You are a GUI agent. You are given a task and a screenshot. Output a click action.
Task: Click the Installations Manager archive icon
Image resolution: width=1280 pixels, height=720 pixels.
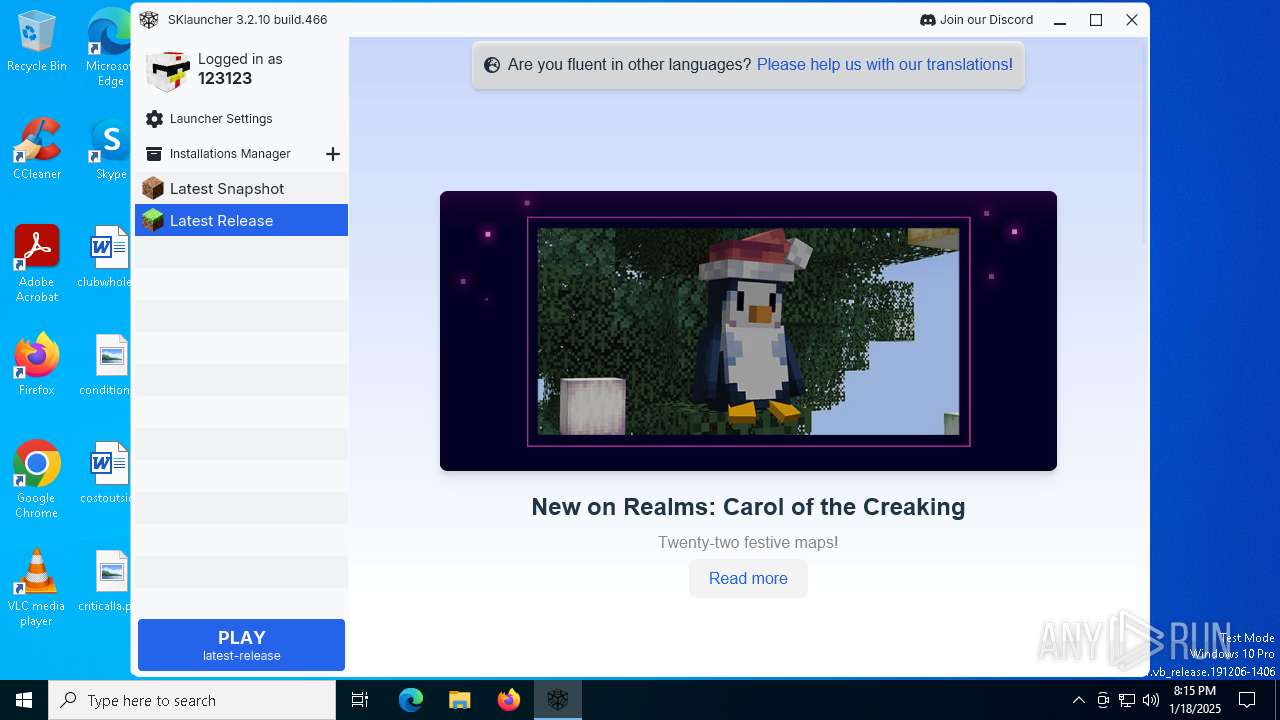point(154,154)
